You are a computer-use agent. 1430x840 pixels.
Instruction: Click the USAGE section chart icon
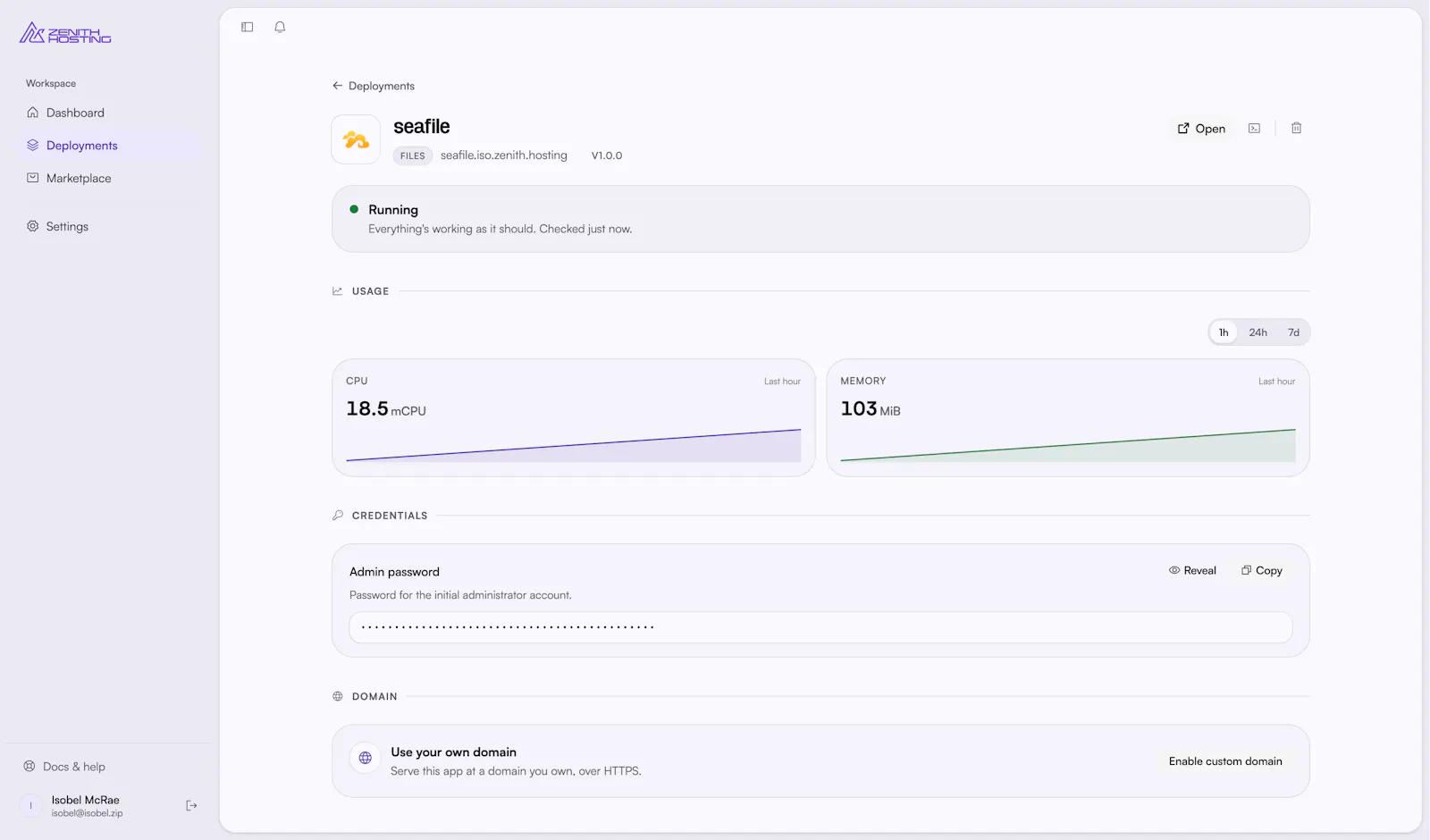pos(337,291)
